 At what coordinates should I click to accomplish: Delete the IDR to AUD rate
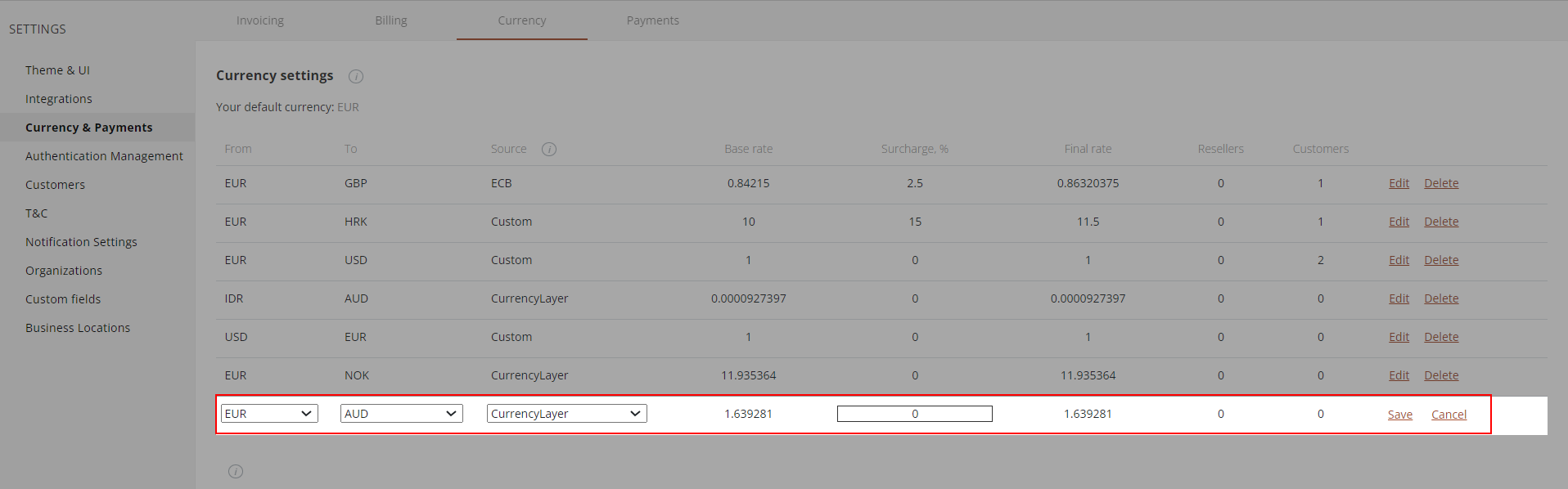click(x=1441, y=298)
